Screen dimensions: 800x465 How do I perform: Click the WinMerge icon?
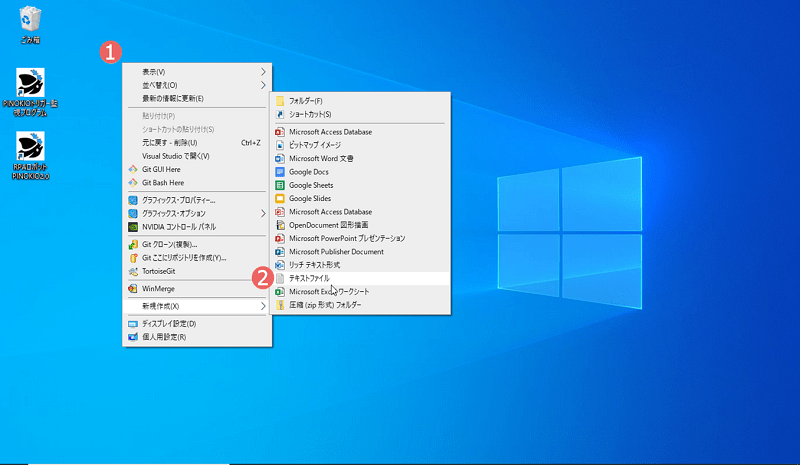133,289
